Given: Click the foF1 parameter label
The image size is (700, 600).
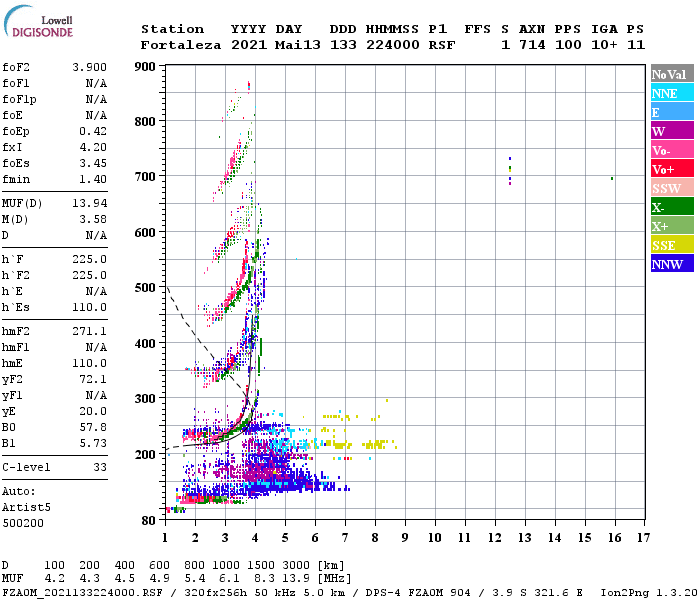Looking at the screenshot, I should pyautogui.click(x=16, y=83).
